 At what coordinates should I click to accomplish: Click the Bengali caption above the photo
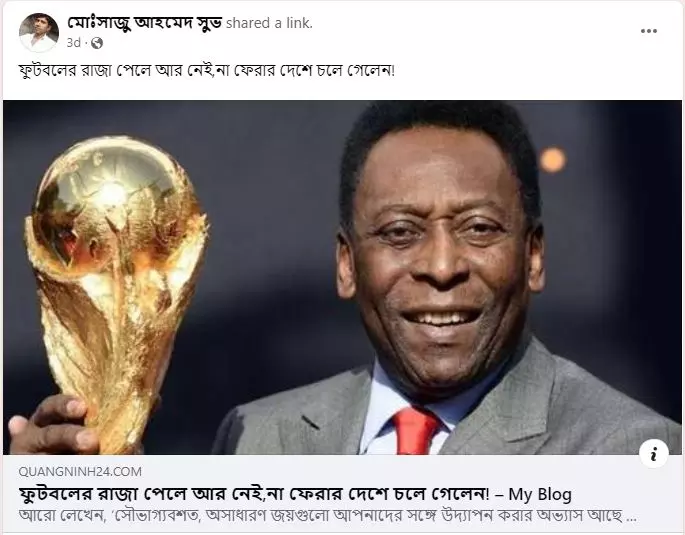(x=207, y=71)
